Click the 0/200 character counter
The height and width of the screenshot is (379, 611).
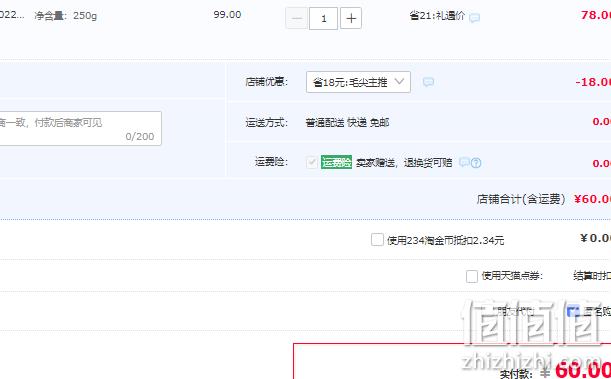coord(140,136)
